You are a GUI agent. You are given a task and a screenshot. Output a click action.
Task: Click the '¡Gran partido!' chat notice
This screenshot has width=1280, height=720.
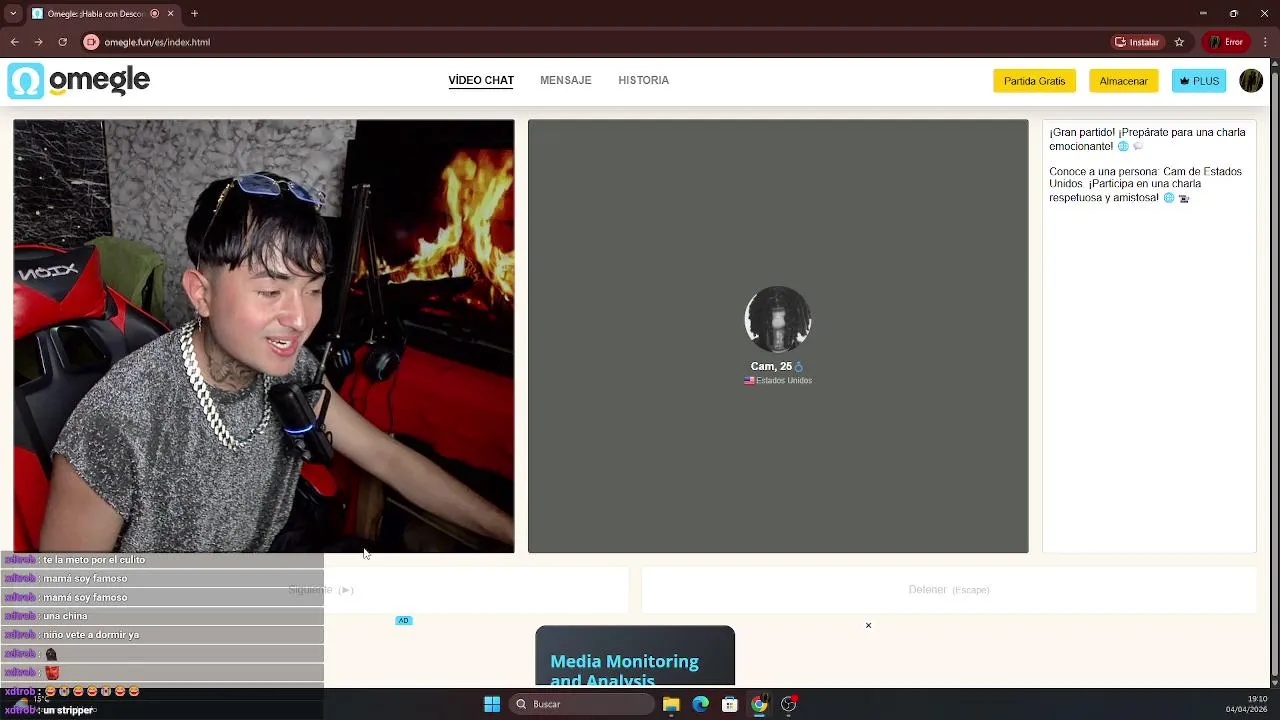coord(1147,139)
